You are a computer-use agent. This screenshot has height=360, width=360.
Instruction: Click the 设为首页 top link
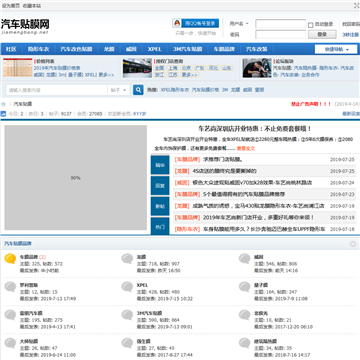point(11,6)
